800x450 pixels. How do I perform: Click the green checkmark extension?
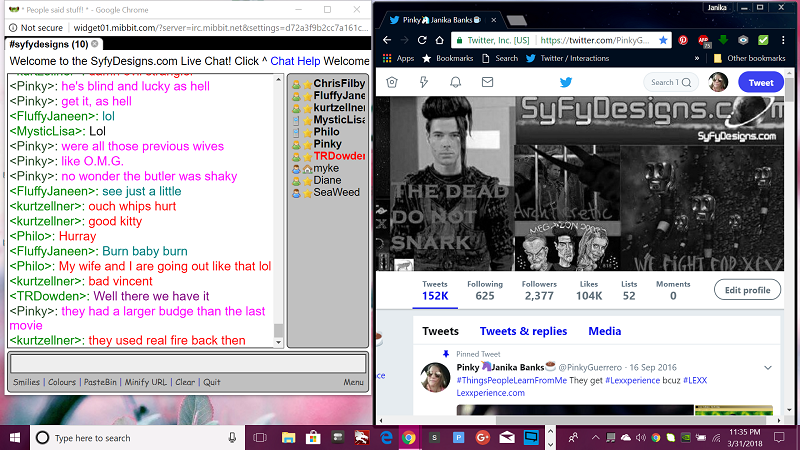[763, 40]
